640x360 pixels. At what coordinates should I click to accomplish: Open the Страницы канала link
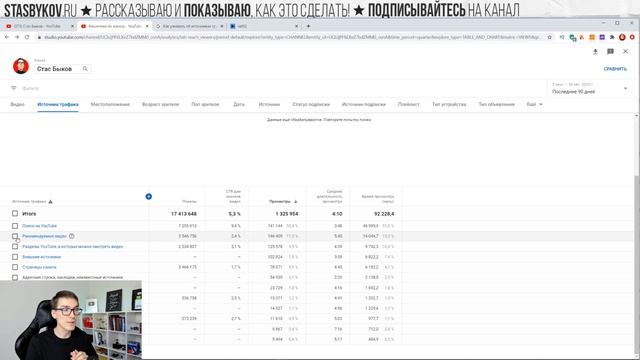[39, 267]
